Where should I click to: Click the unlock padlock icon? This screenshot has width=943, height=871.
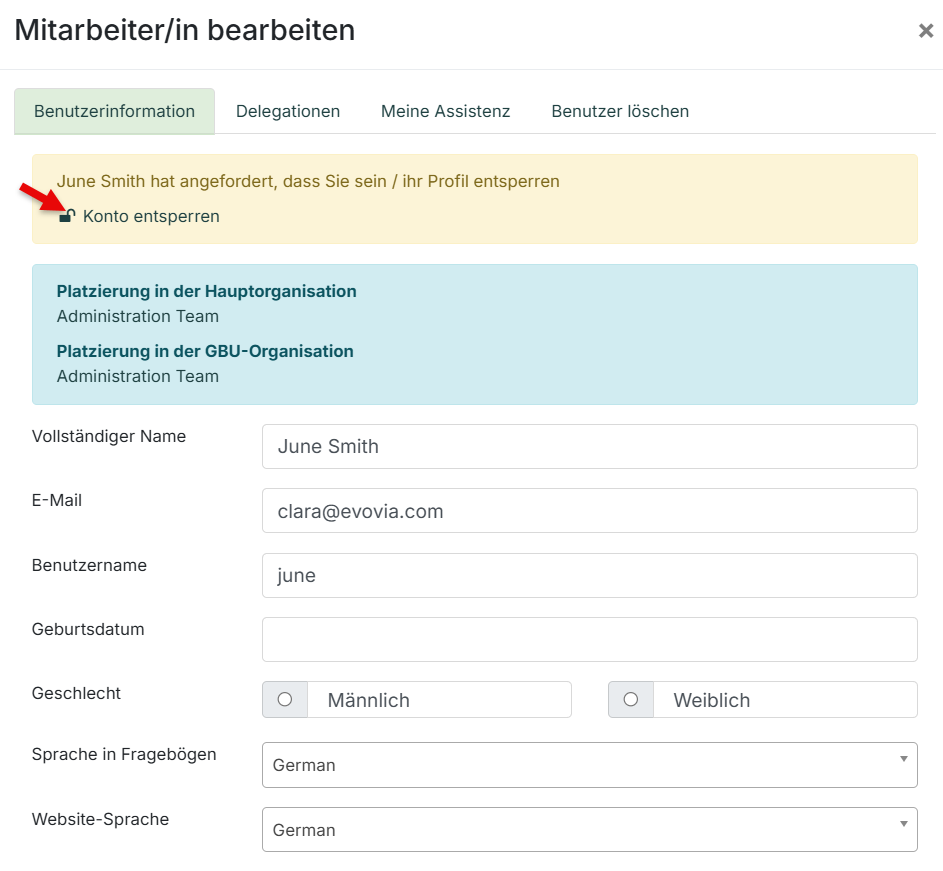tap(67, 216)
